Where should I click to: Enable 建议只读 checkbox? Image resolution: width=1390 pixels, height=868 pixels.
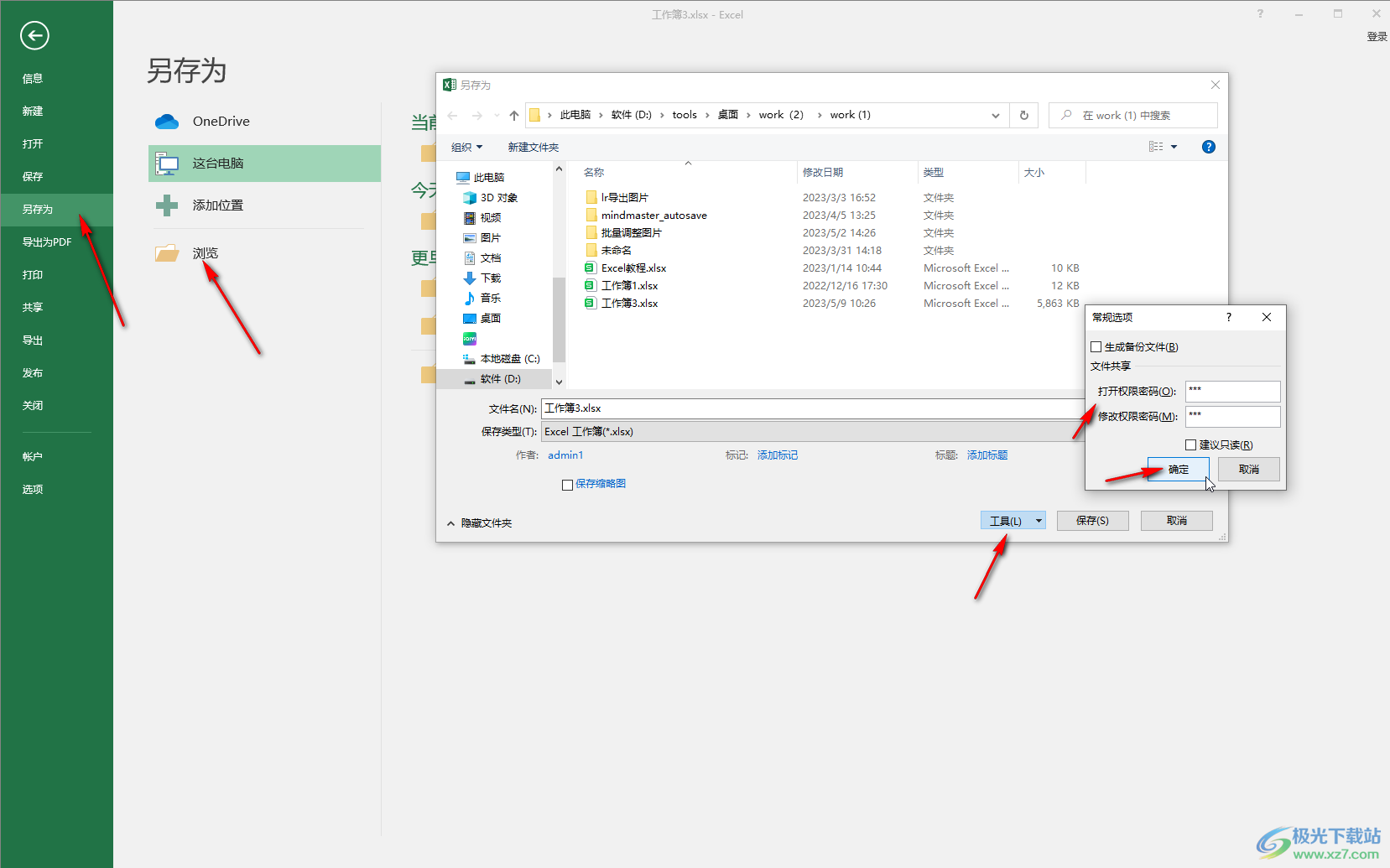tap(1190, 445)
